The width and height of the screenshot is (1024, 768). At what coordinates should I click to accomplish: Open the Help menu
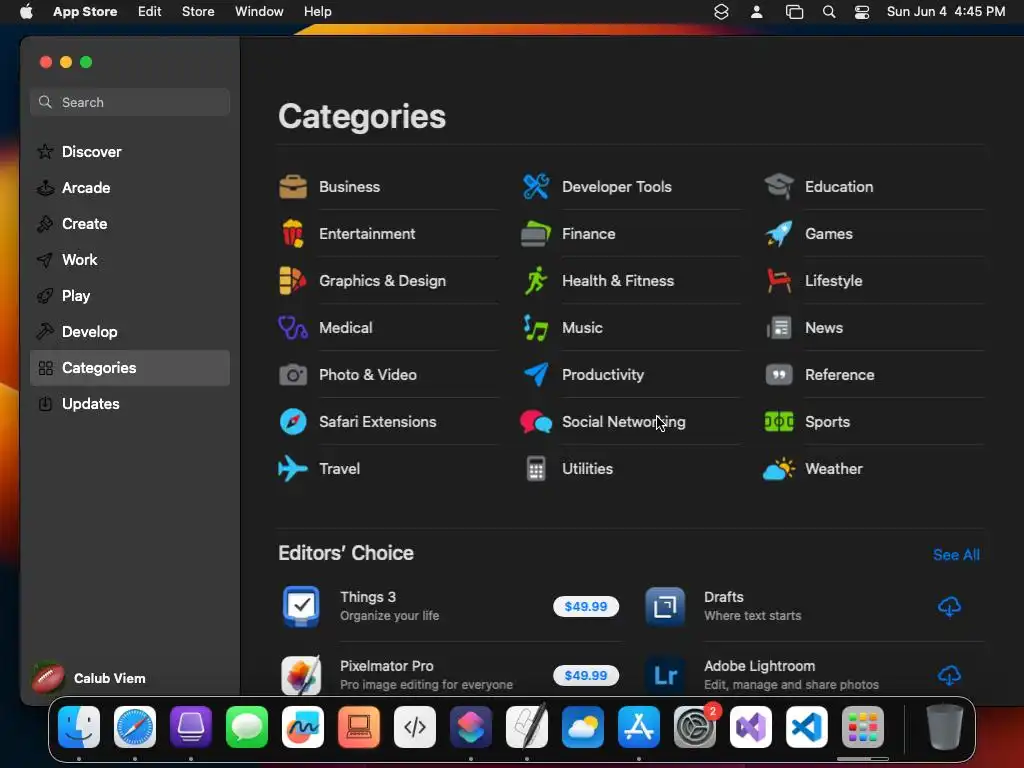(317, 11)
